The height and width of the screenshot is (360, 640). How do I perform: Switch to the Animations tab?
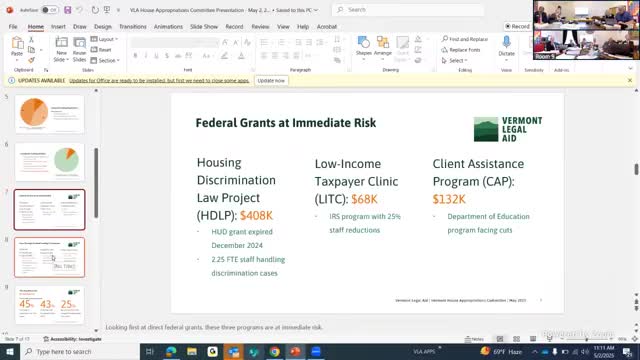click(168, 27)
